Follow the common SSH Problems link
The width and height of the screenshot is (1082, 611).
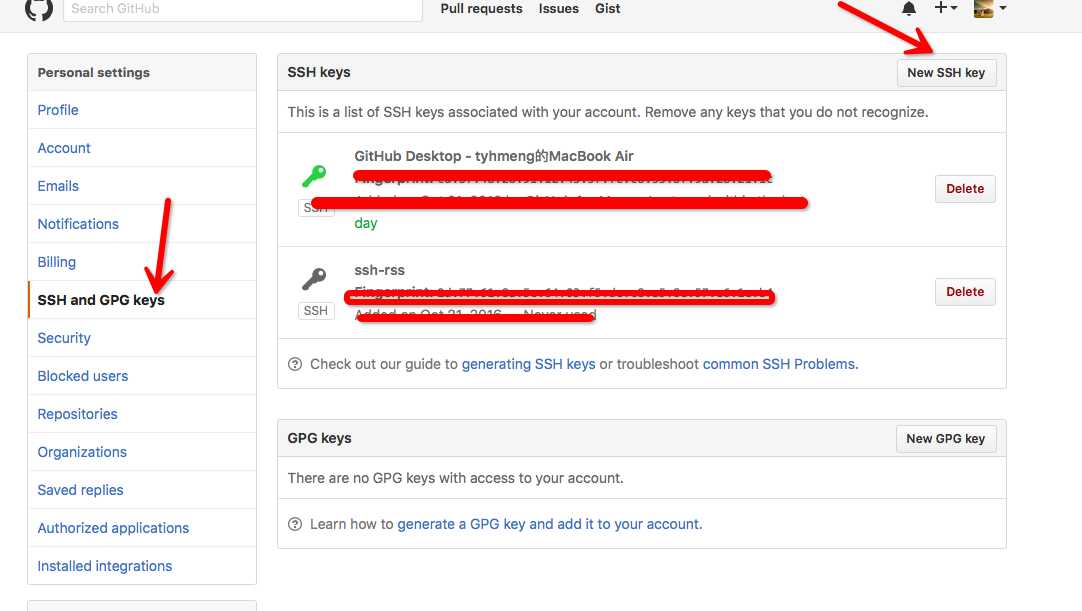(x=780, y=364)
